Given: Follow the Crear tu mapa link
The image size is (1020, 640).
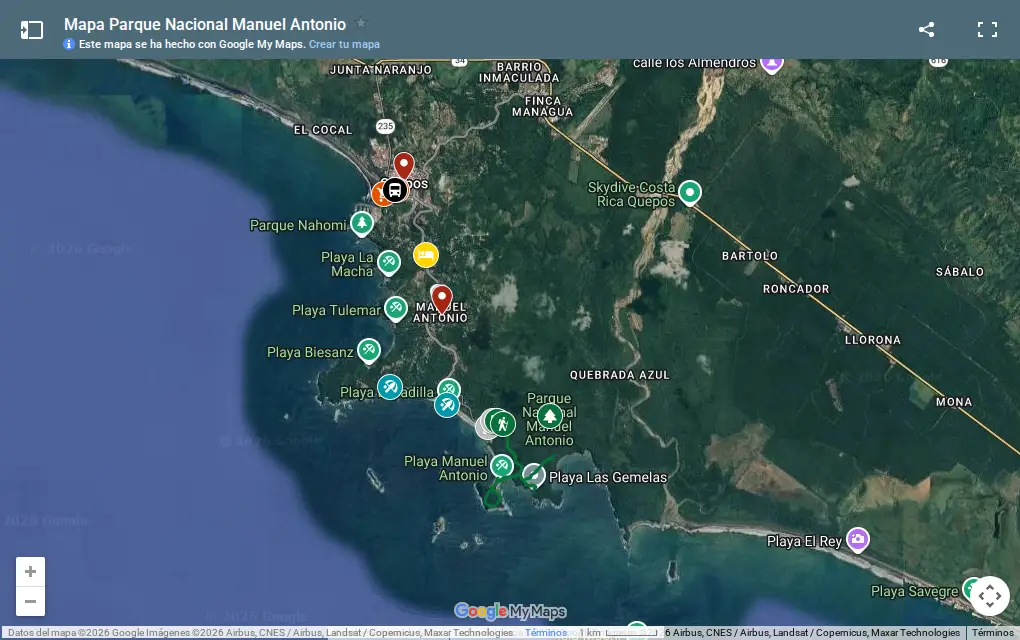Looking at the screenshot, I should [x=344, y=44].
